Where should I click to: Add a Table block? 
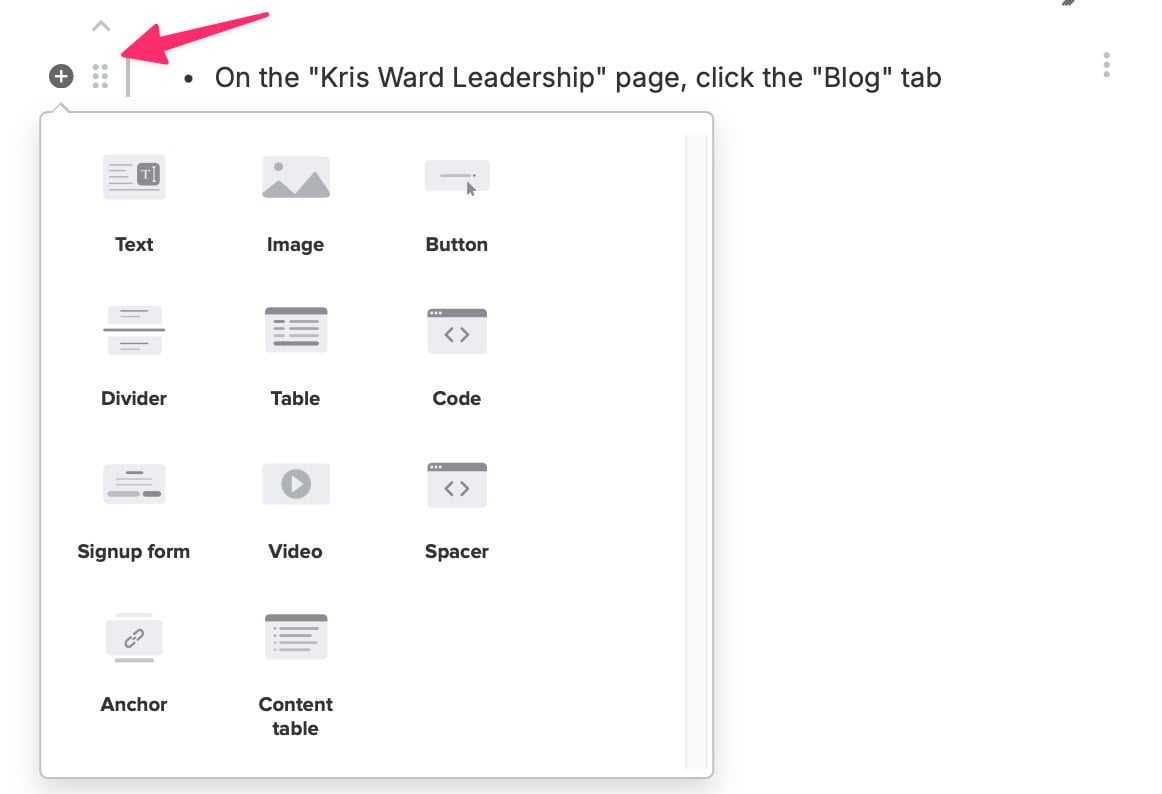tap(295, 354)
